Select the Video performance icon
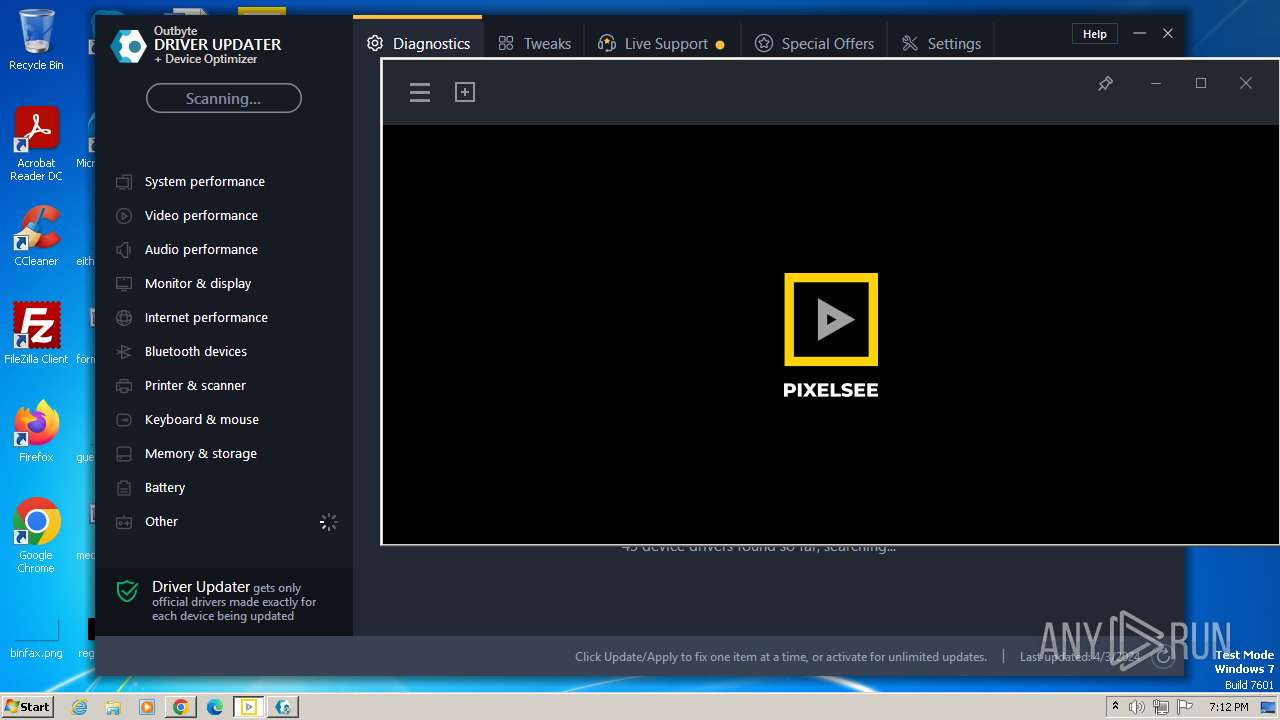Screen dimensions: 1280x720 click(124, 216)
